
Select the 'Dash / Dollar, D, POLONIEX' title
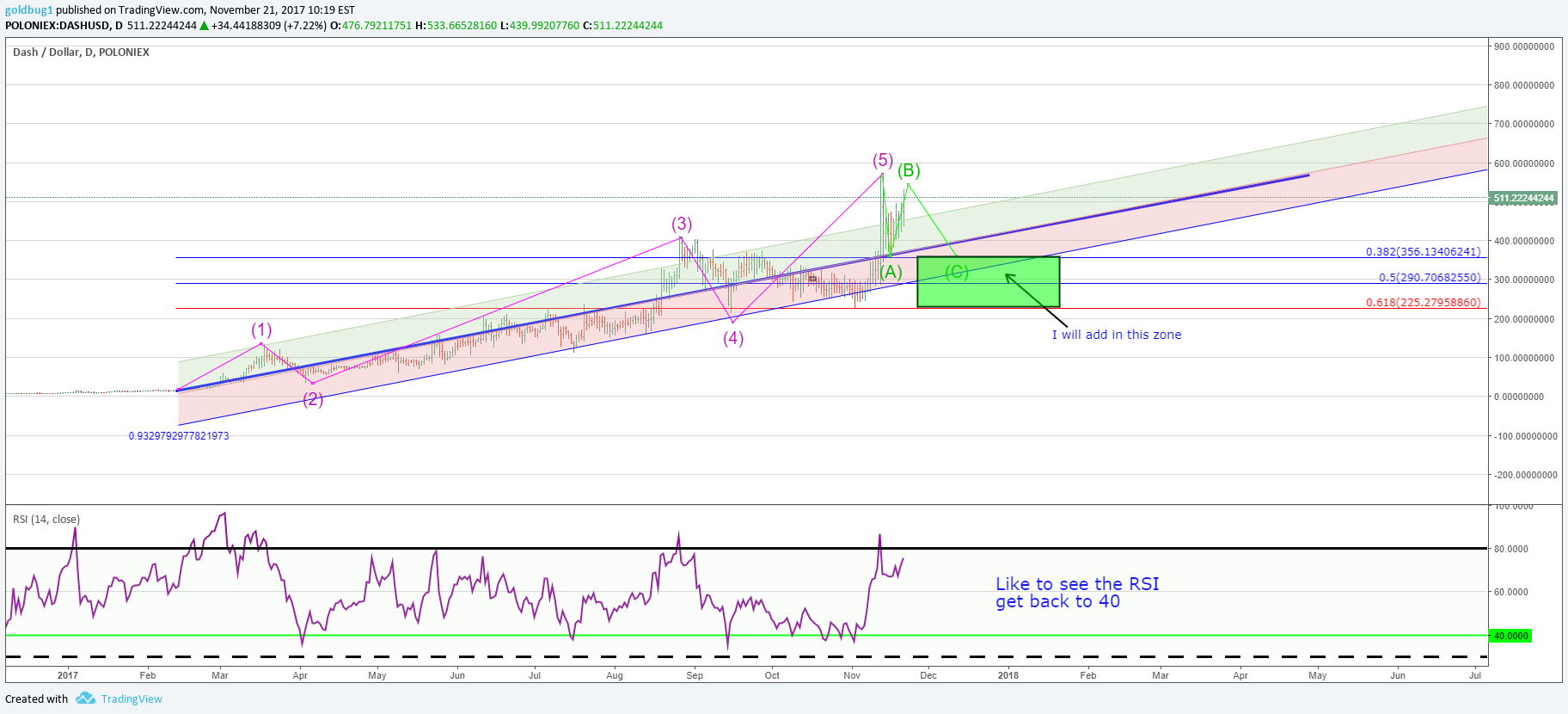(x=81, y=52)
